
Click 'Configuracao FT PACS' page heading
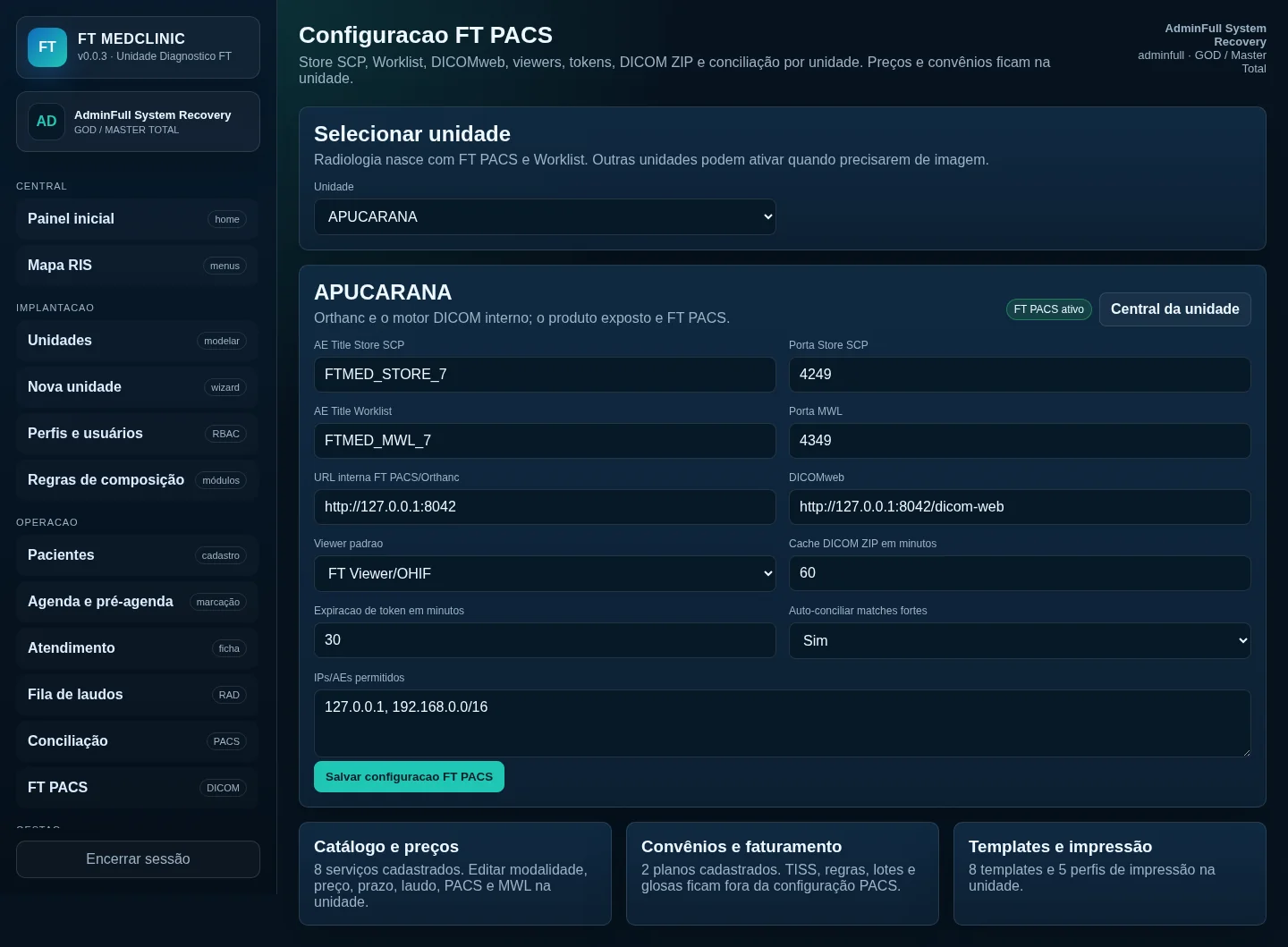click(x=426, y=35)
